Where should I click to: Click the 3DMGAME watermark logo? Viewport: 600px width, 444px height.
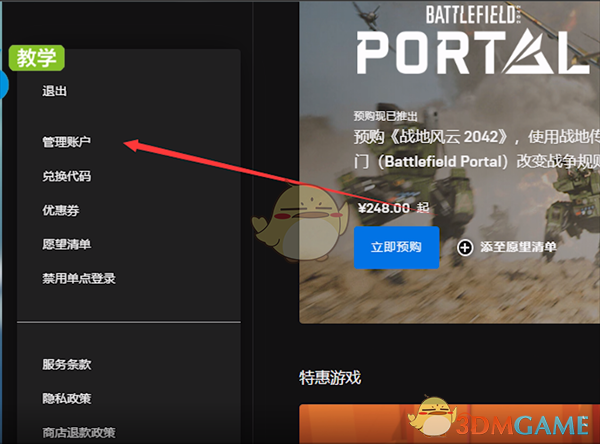click(x=499, y=419)
